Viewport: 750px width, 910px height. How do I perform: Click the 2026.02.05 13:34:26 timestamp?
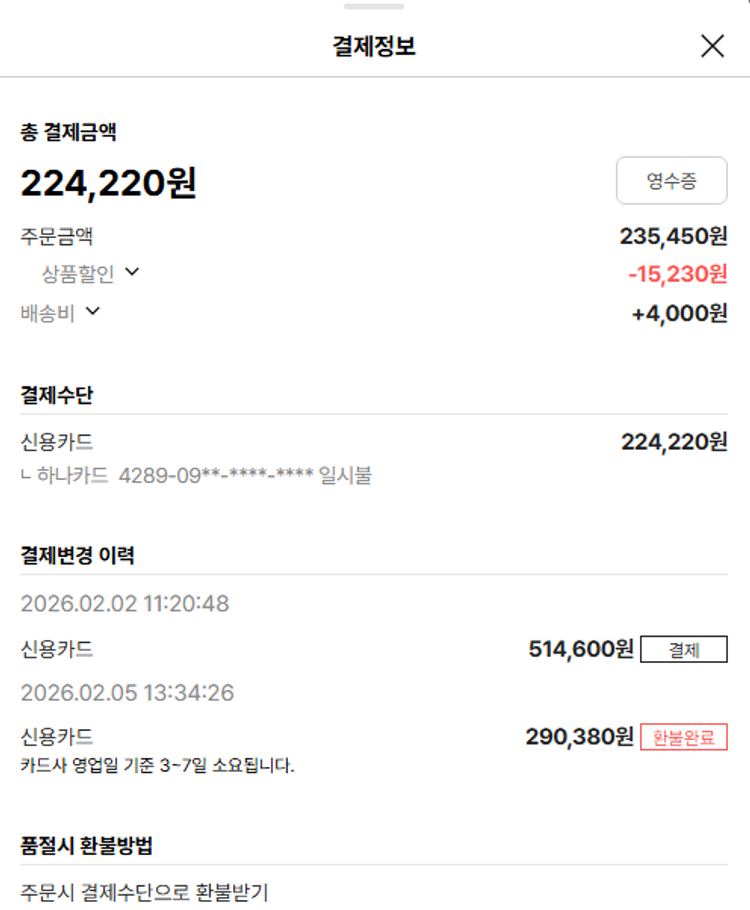click(127, 693)
